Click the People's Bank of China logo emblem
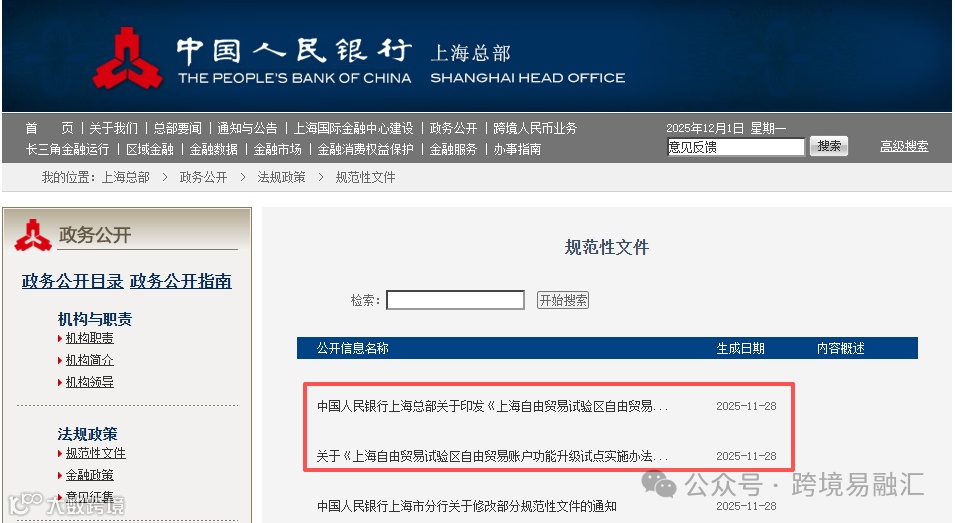This screenshot has height=523, width=955. (127, 59)
